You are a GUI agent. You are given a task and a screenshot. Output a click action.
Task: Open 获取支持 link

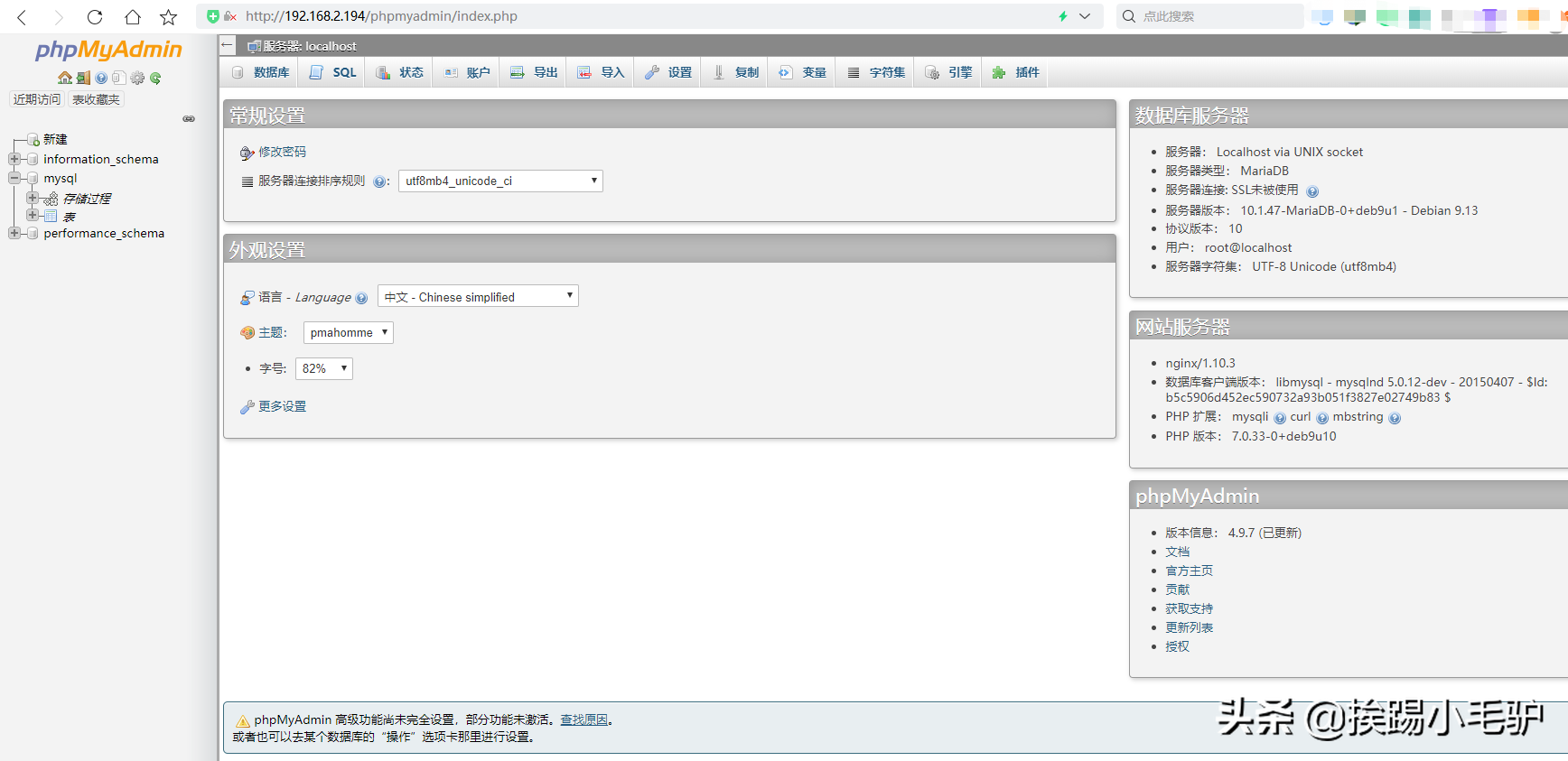click(1189, 608)
